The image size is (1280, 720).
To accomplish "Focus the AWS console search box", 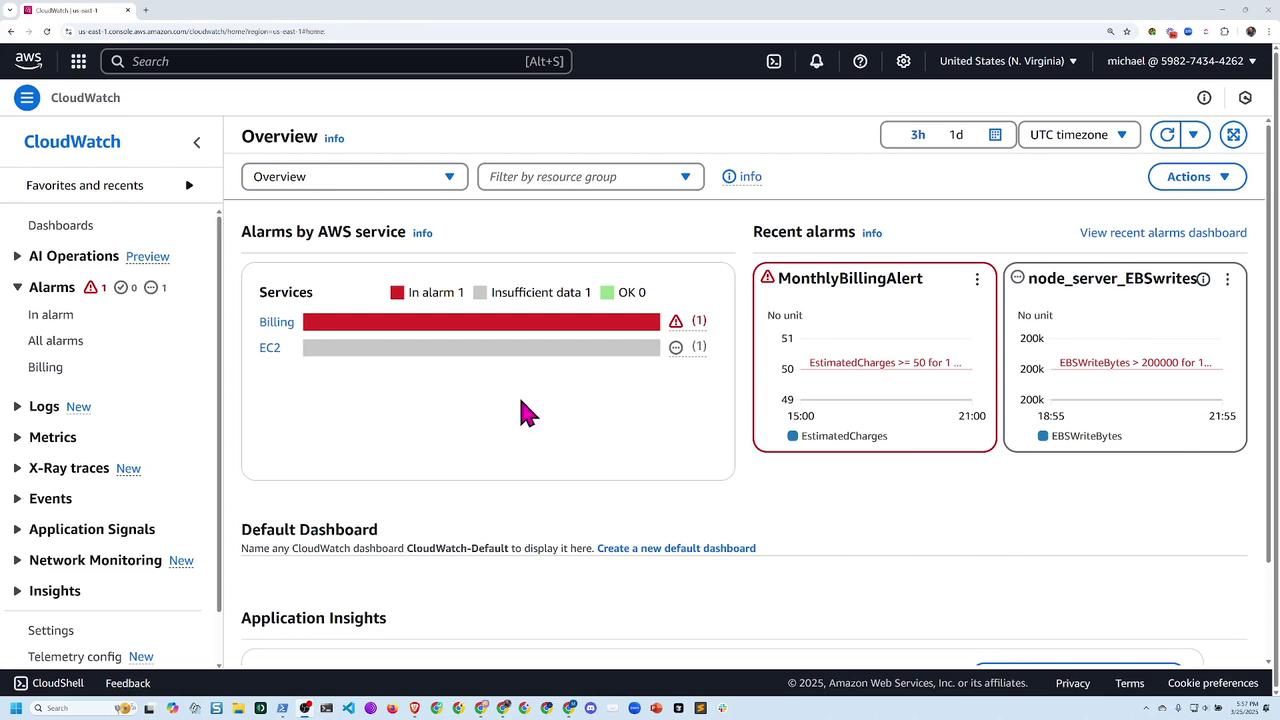I will (336, 61).
